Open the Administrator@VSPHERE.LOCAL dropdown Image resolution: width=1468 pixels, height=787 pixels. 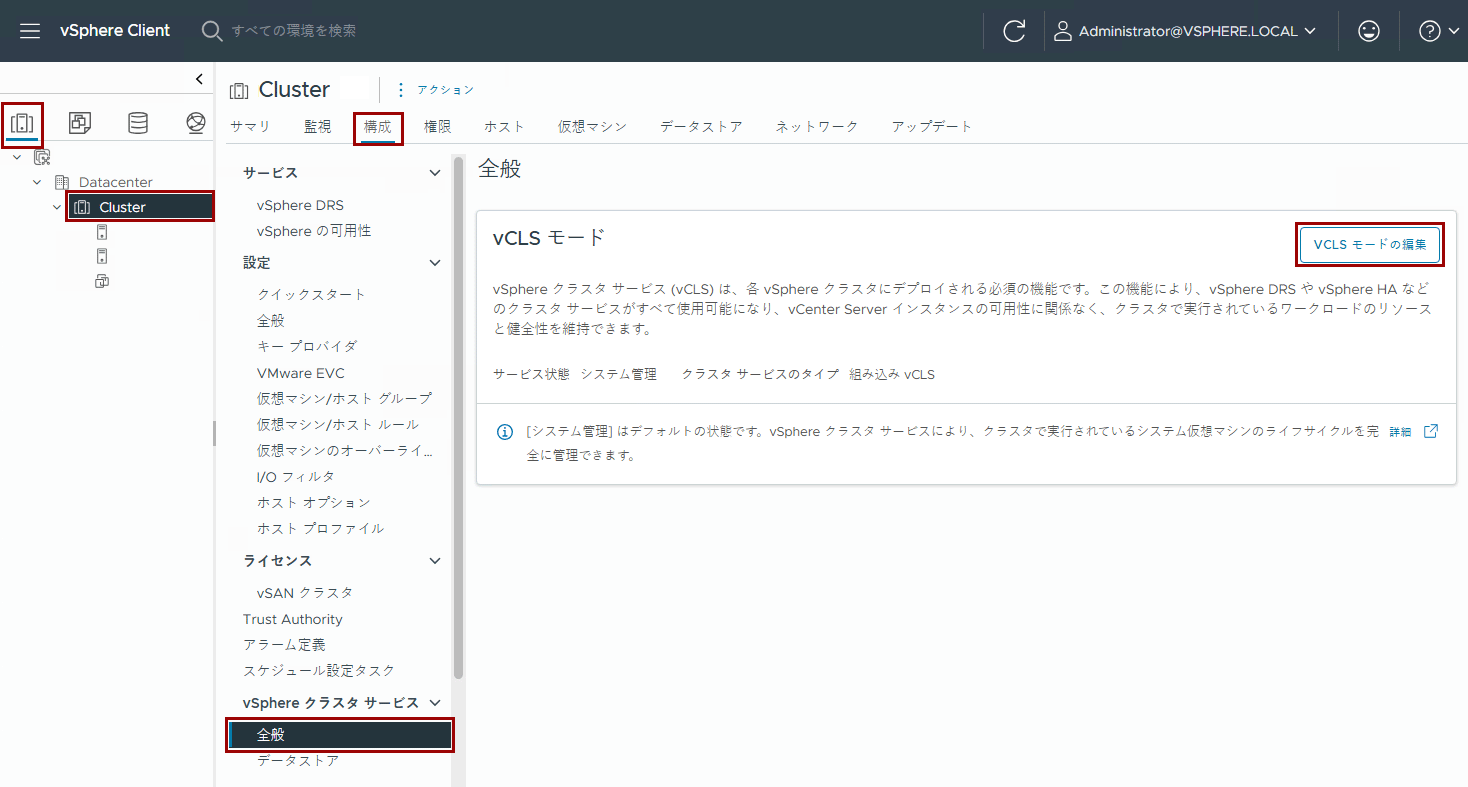coord(1186,31)
